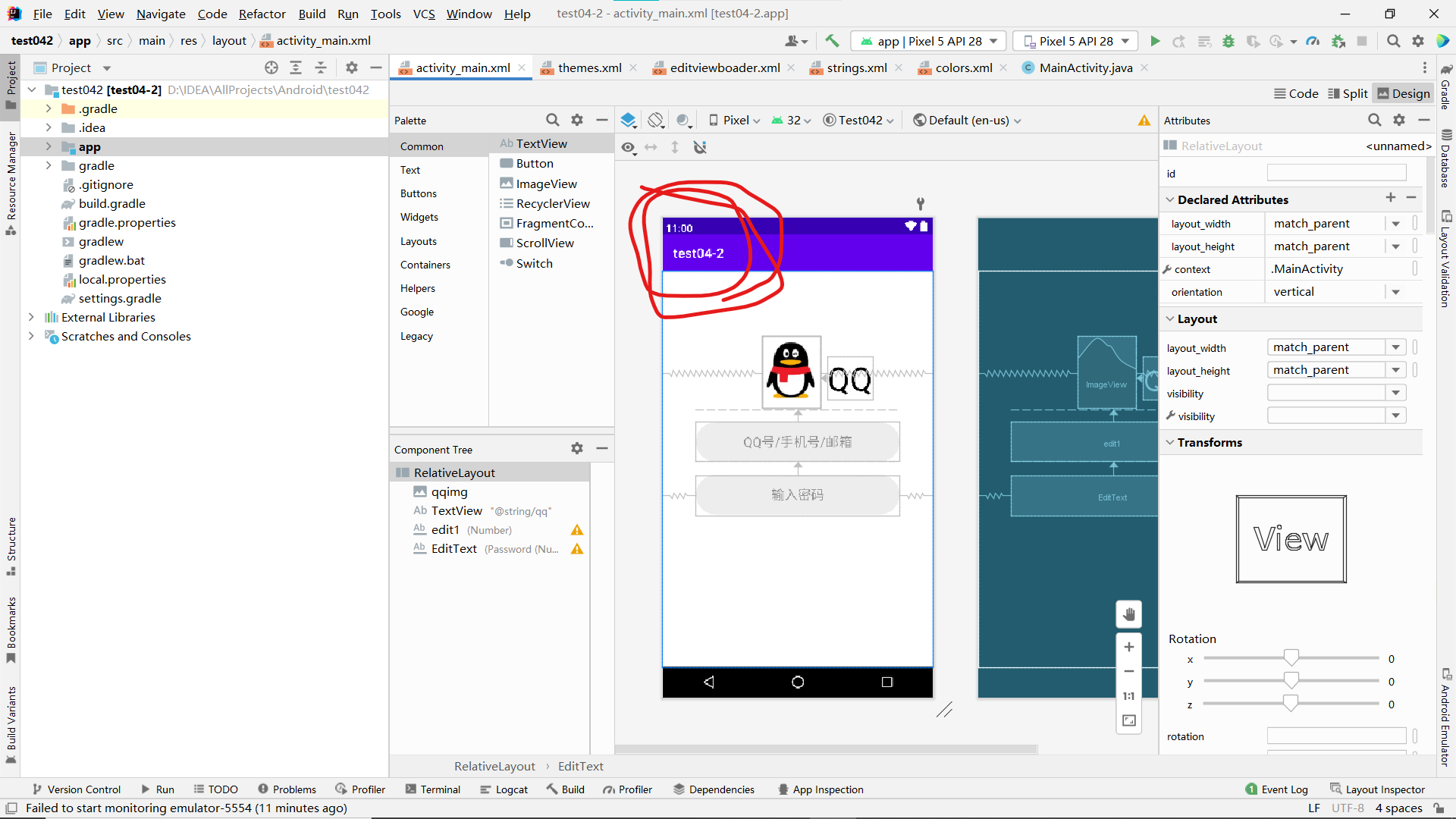Open the orientation dropdown in attributes
The image size is (1456, 819).
coord(1395,292)
